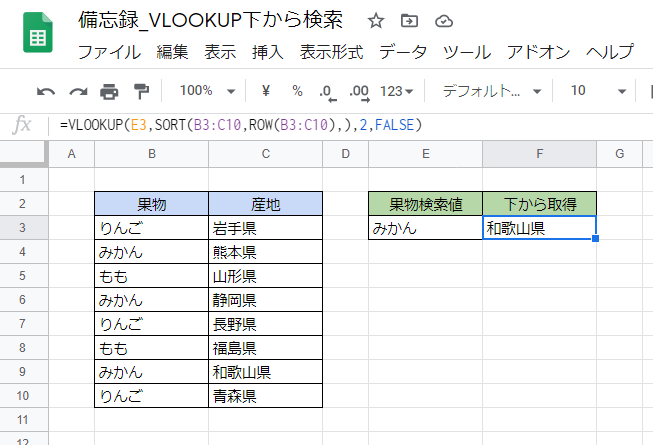653x445 pixels.
Task: Open the move-to-folder icon
Action: click(x=409, y=20)
